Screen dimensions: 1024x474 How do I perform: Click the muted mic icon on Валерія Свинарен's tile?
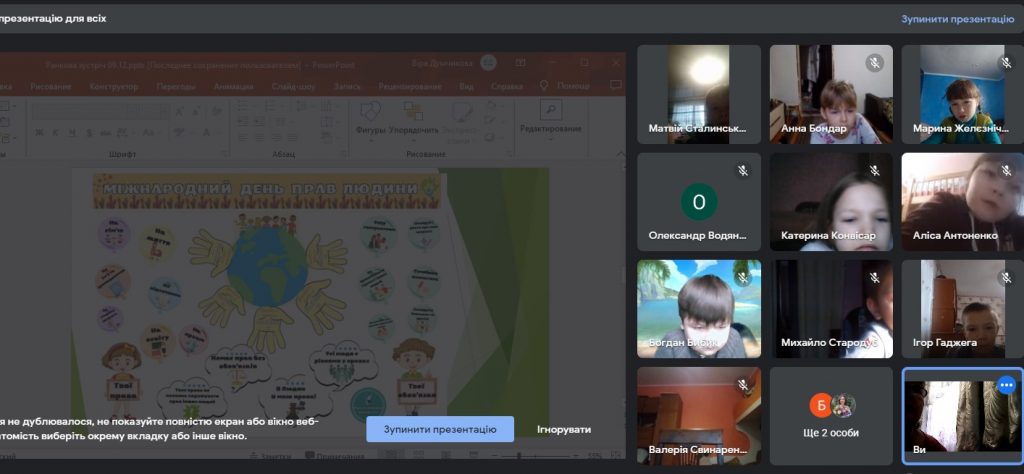point(743,385)
